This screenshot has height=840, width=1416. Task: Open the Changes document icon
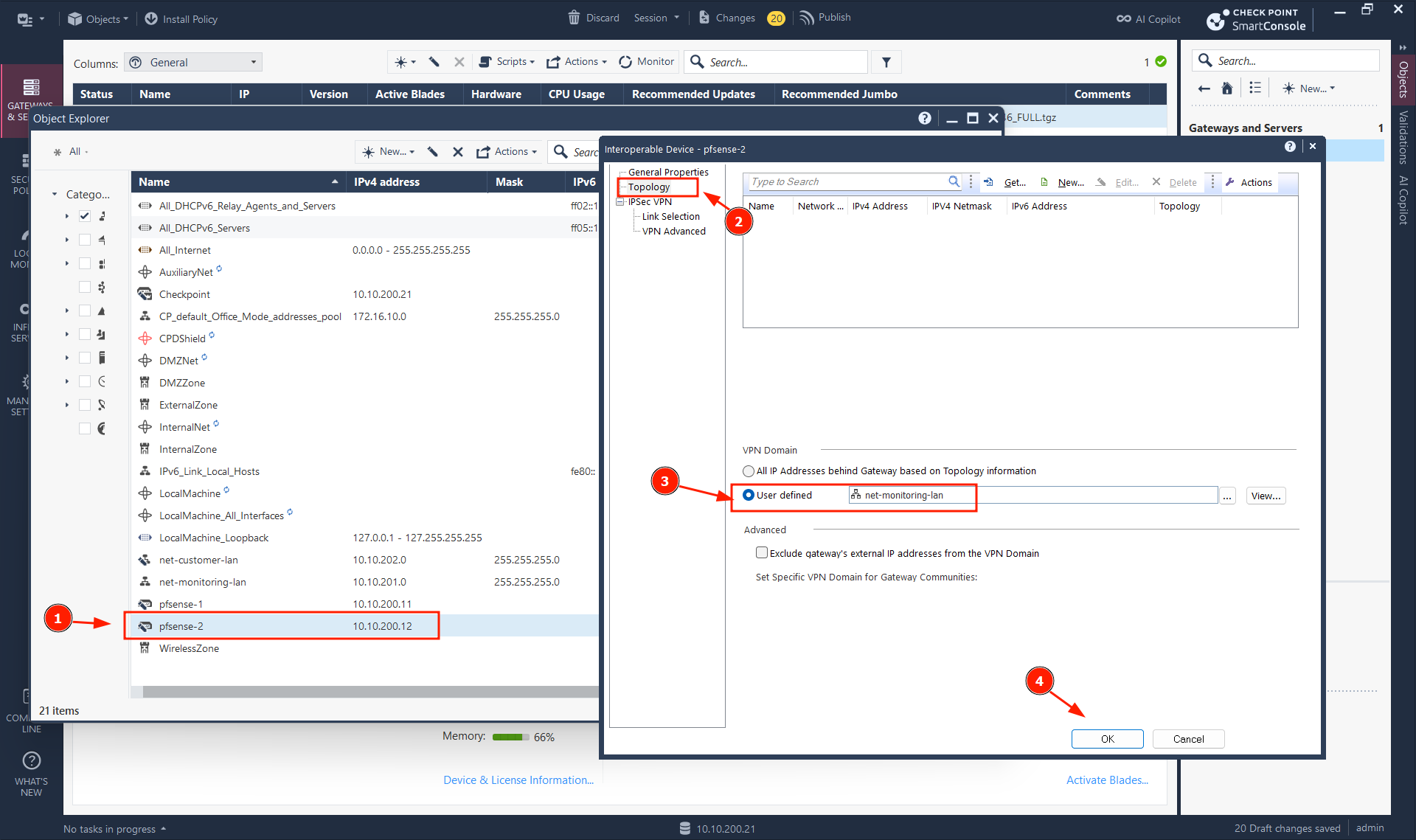pyautogui.click(x=704, y=18)
